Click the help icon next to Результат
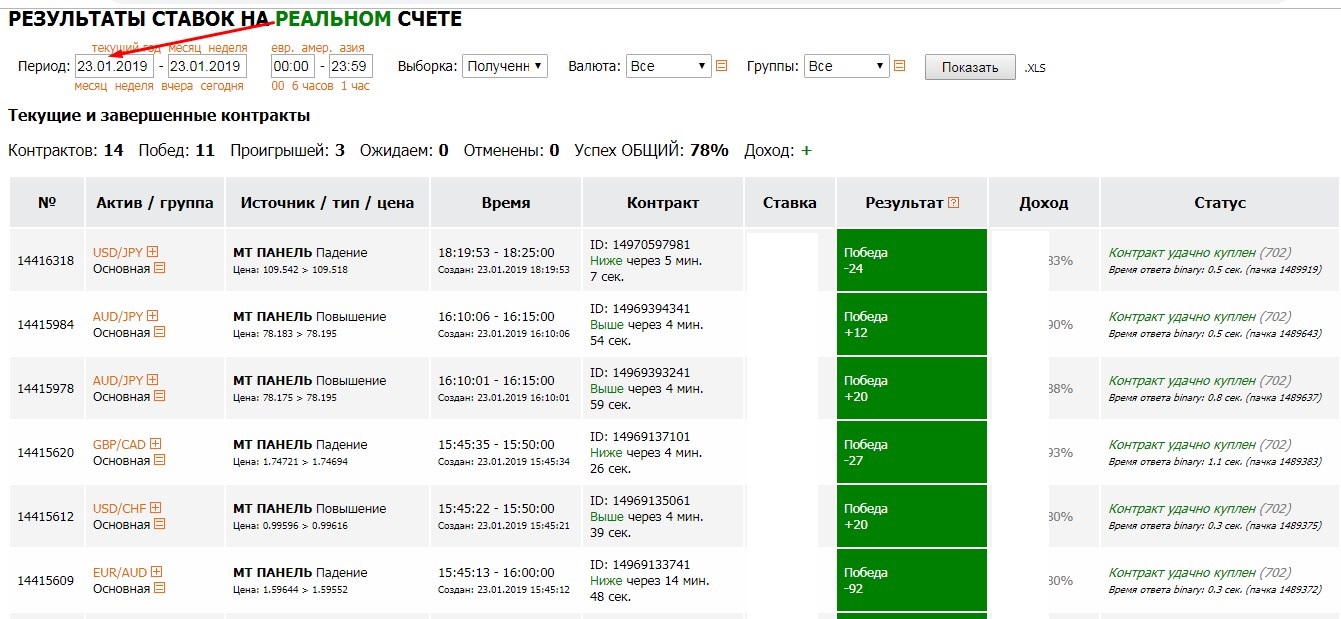This screenshot has height=619, width=1341. click(x=953, y=203)
